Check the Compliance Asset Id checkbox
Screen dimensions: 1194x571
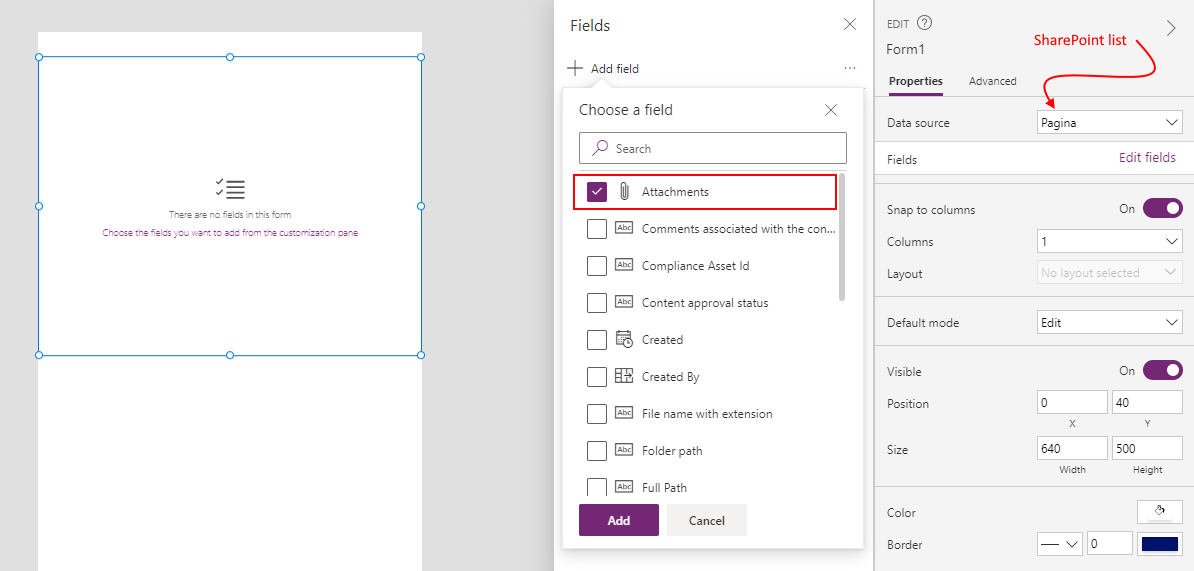[597, 266]
